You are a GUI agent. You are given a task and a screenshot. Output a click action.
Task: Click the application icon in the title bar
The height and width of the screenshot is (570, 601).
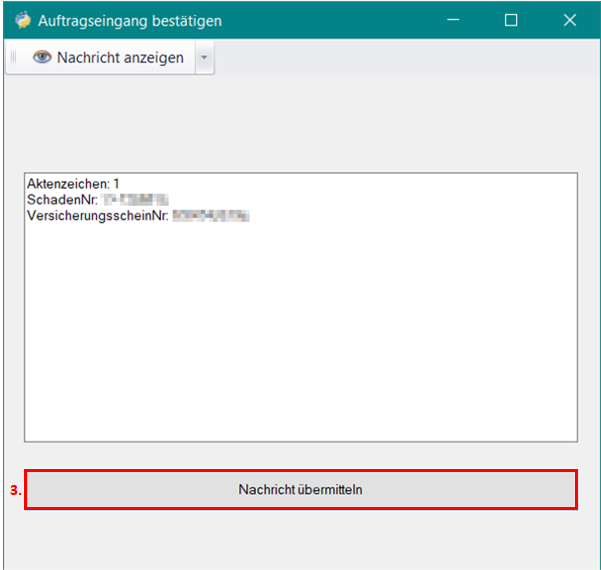coord(22,20)
